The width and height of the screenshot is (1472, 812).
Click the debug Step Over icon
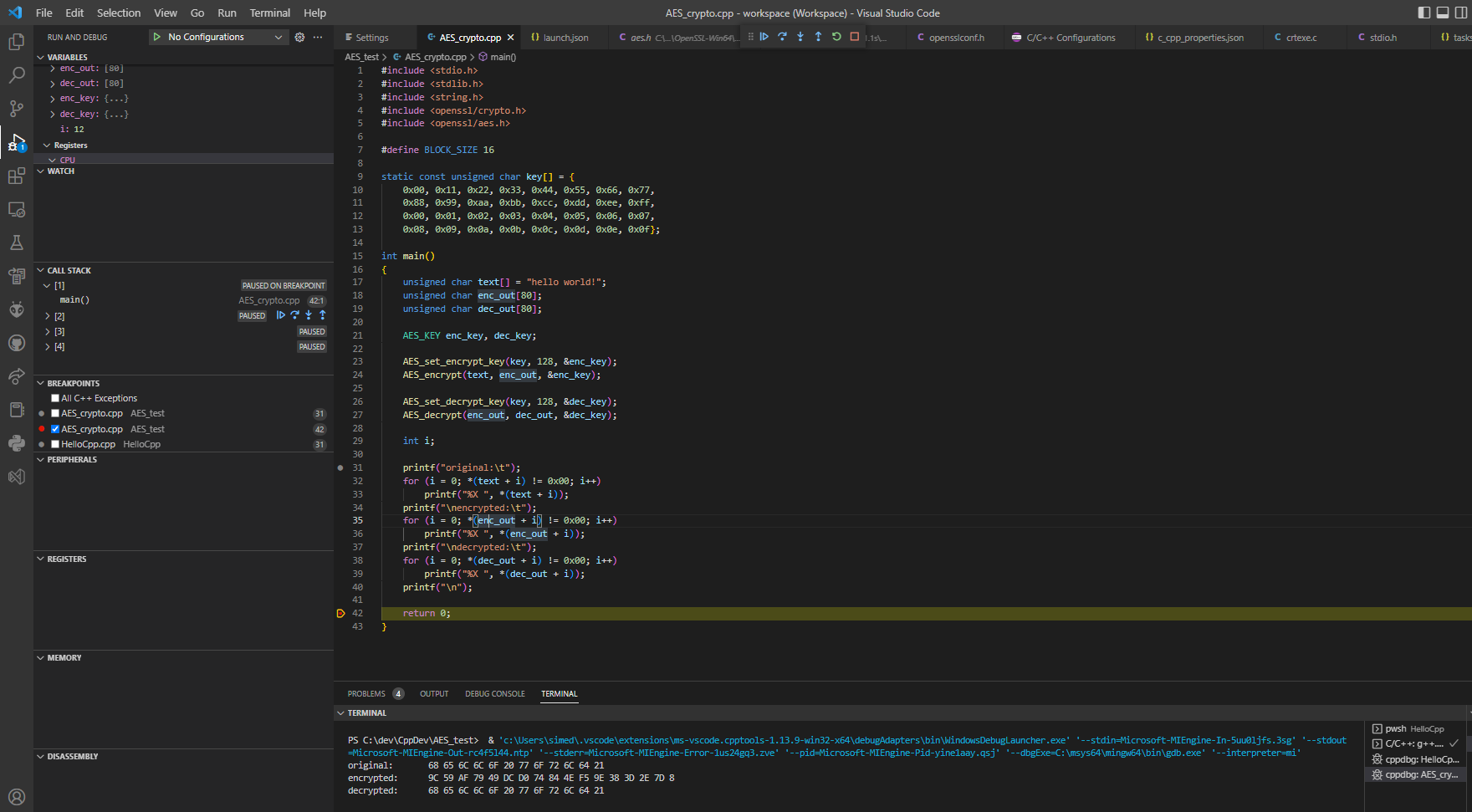[782, 37]
